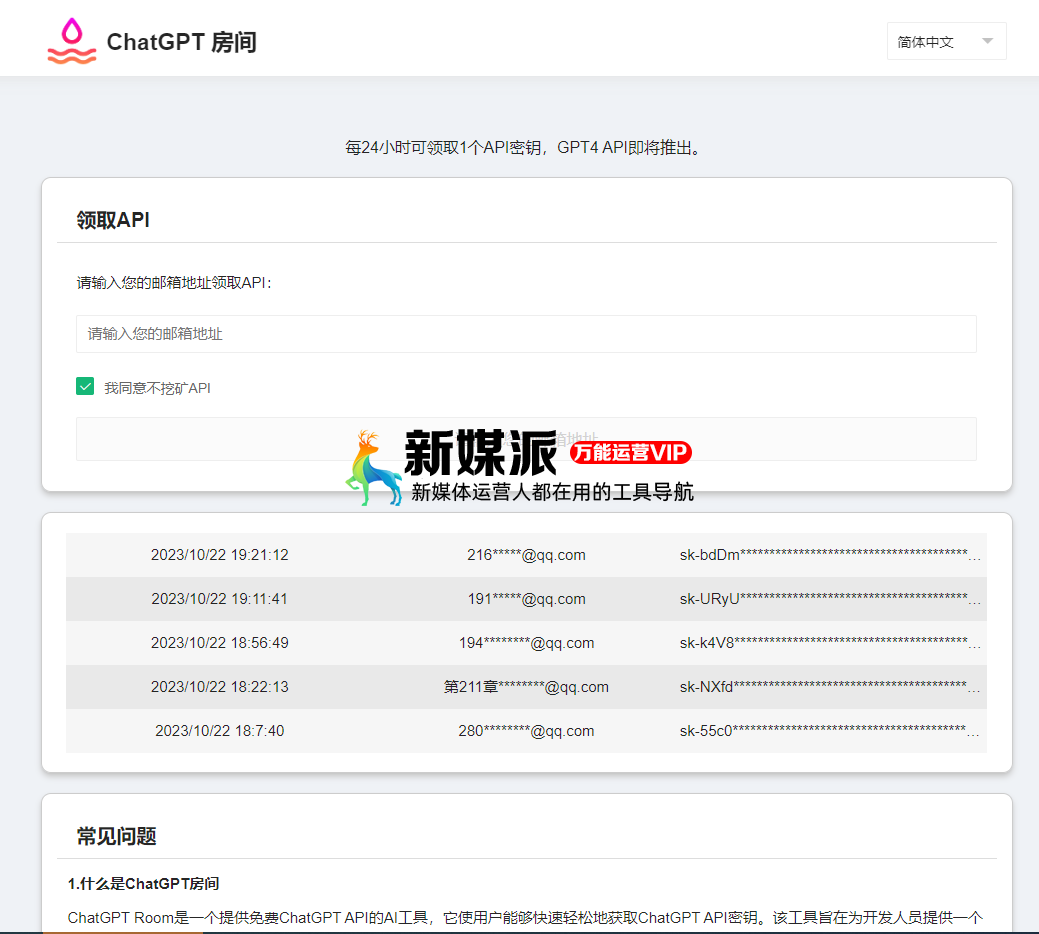Click email 280********@qq.com
The height and width of the screenshot is (934, 1039).
tap(526, 731)
